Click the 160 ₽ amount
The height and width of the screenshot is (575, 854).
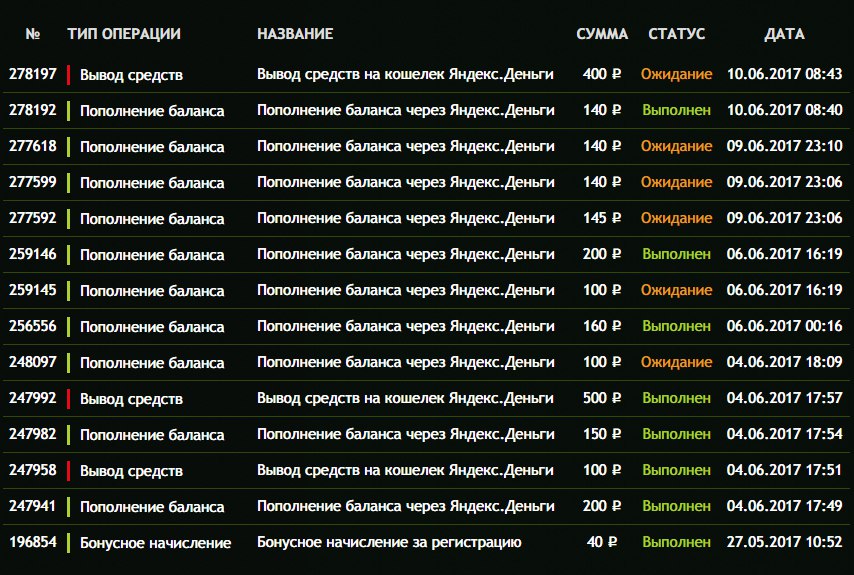coord(602,326)
